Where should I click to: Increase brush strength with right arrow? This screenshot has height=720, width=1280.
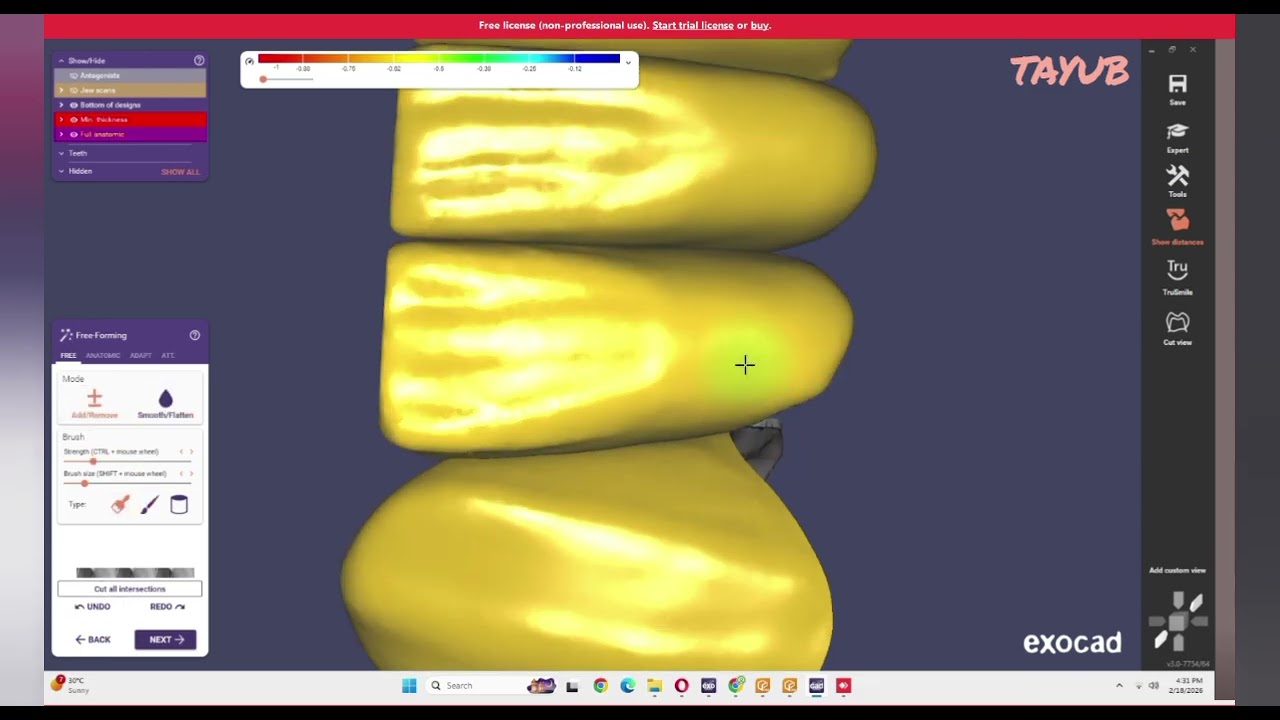coord(191,452)
